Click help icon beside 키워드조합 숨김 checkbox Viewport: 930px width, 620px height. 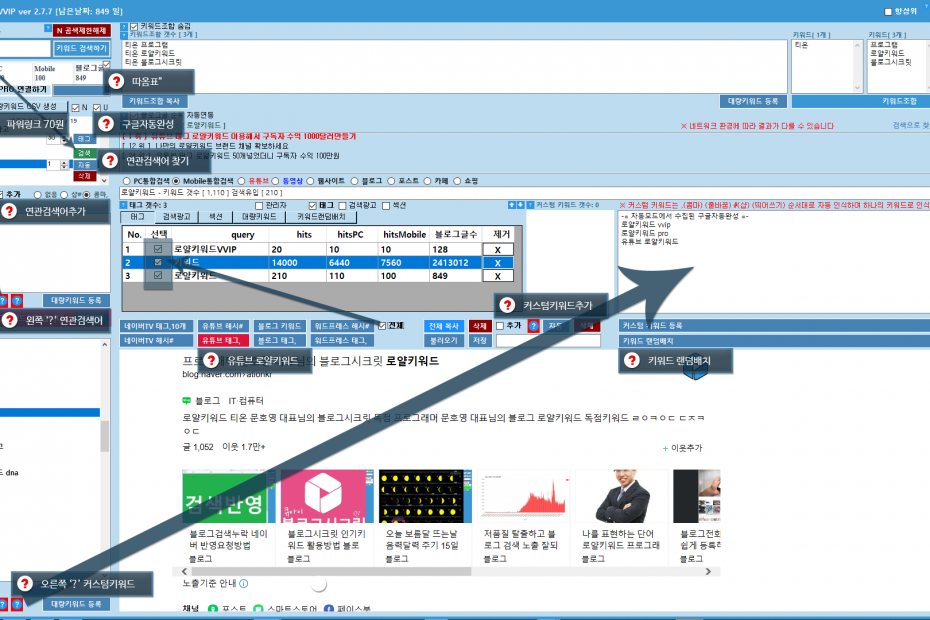click(124, 27)
